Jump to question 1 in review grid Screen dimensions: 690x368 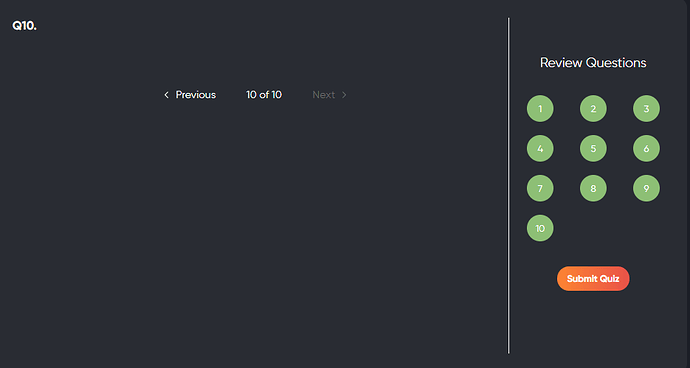pos(540,109)
